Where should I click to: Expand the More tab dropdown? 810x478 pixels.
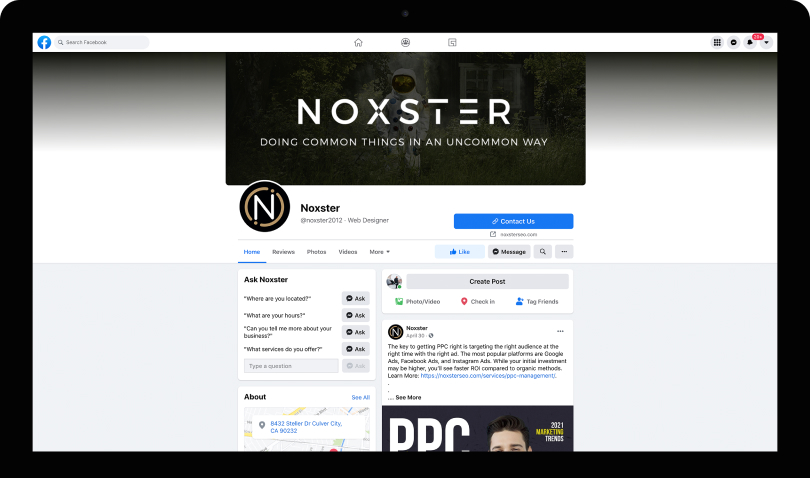(x=380, y=252)
